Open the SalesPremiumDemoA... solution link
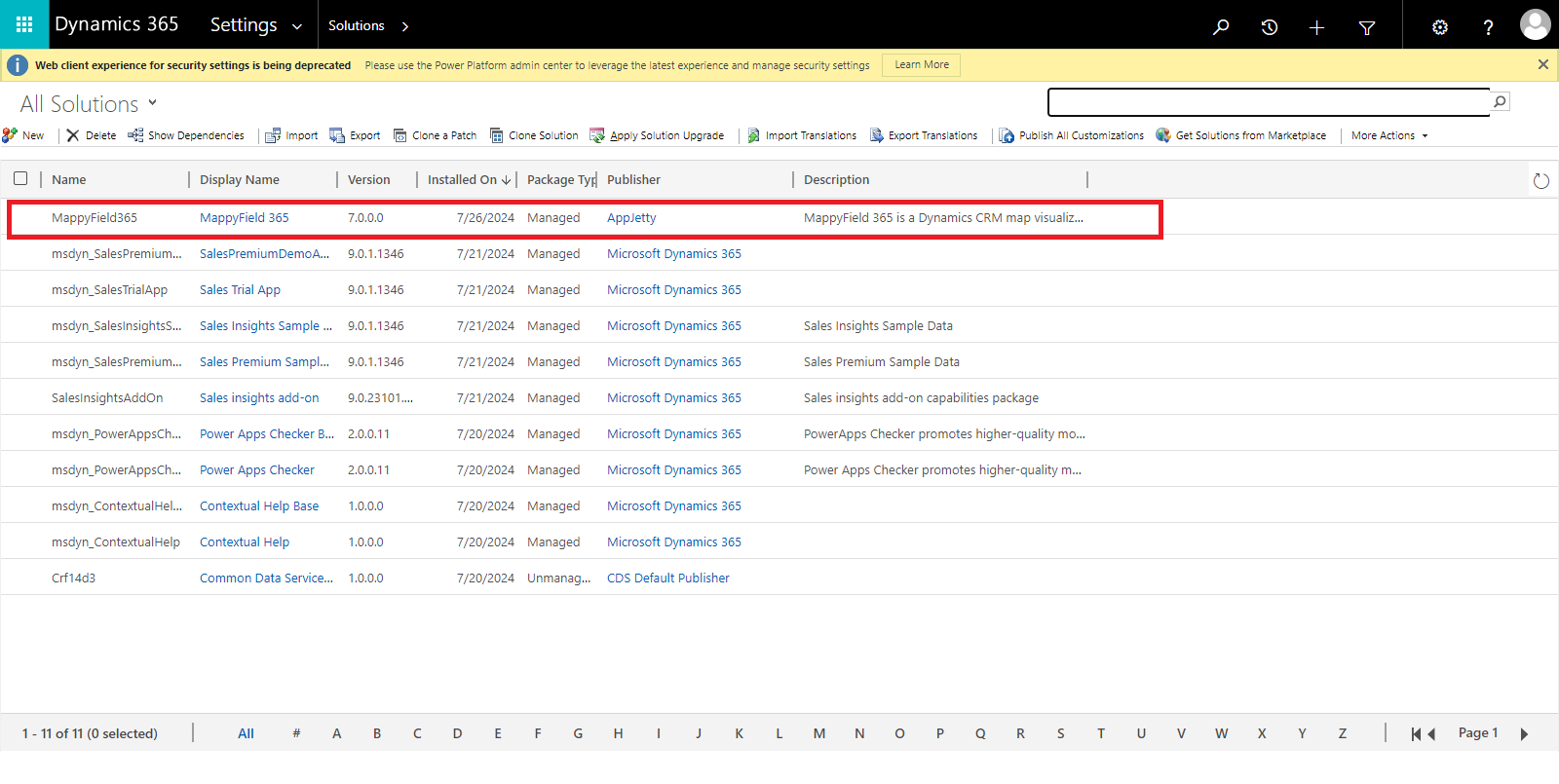The image size is (1559, 784). [x=264, y=253]
